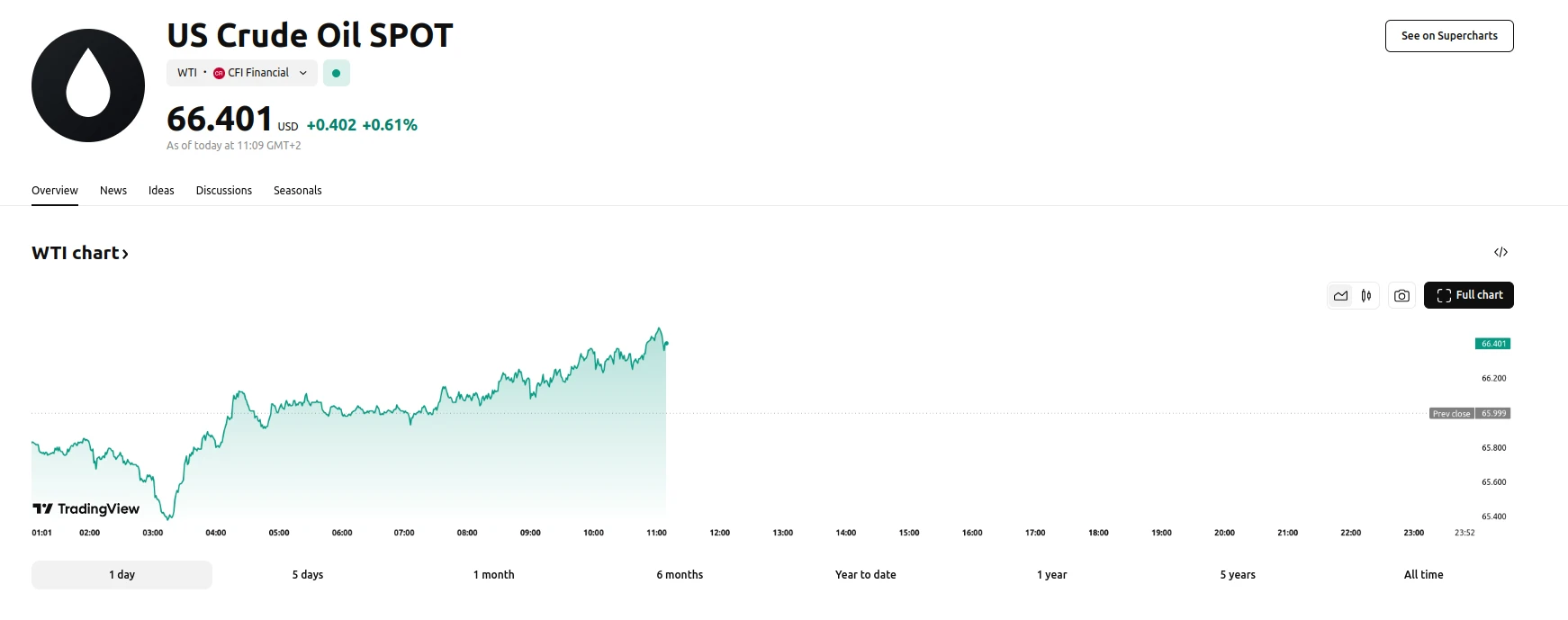Take a chart snapshot with camera icon
The width and height of the screenshot is (1568, 620).
[1401, 295]
